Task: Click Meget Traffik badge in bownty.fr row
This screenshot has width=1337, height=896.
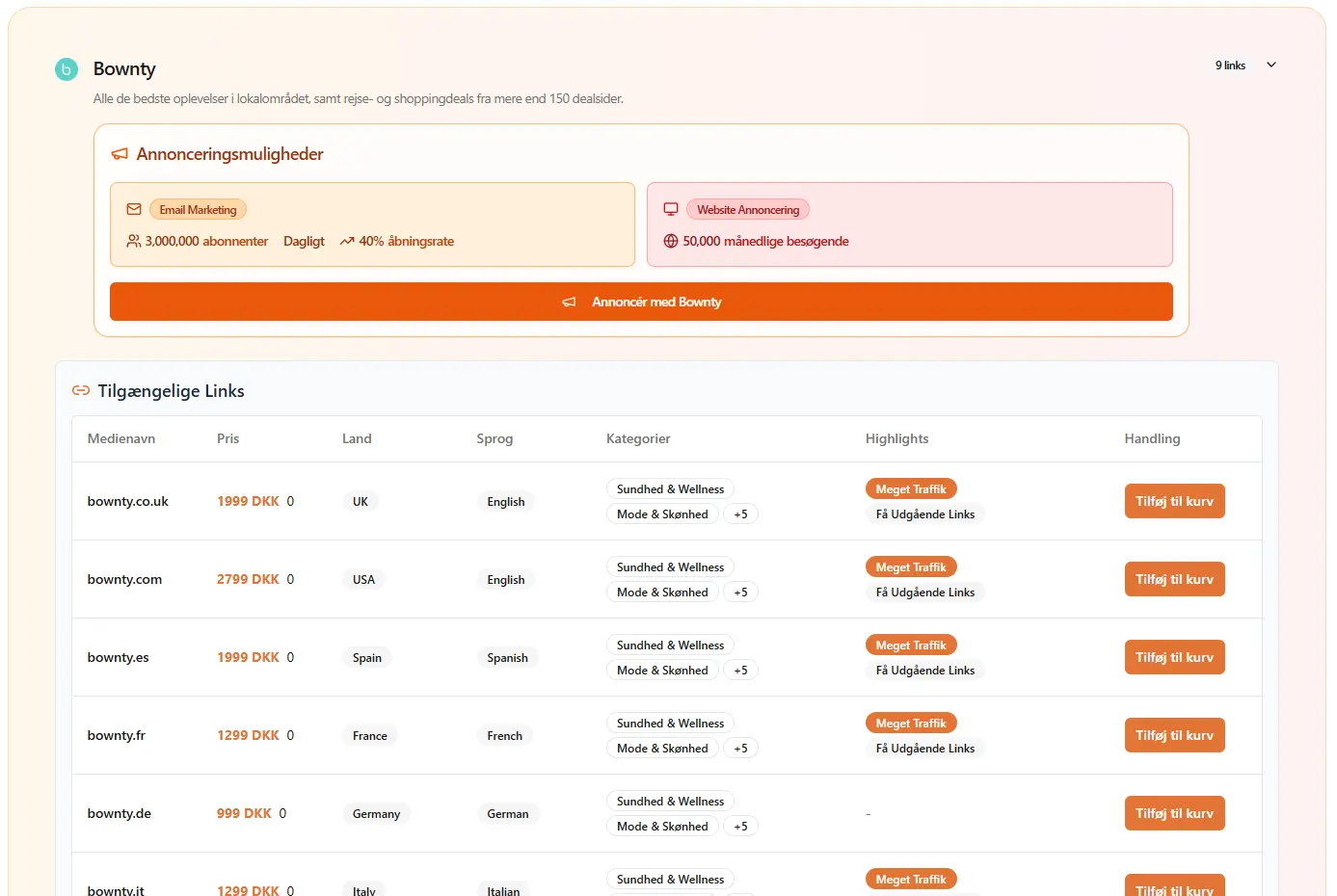Action: point(911,724)
